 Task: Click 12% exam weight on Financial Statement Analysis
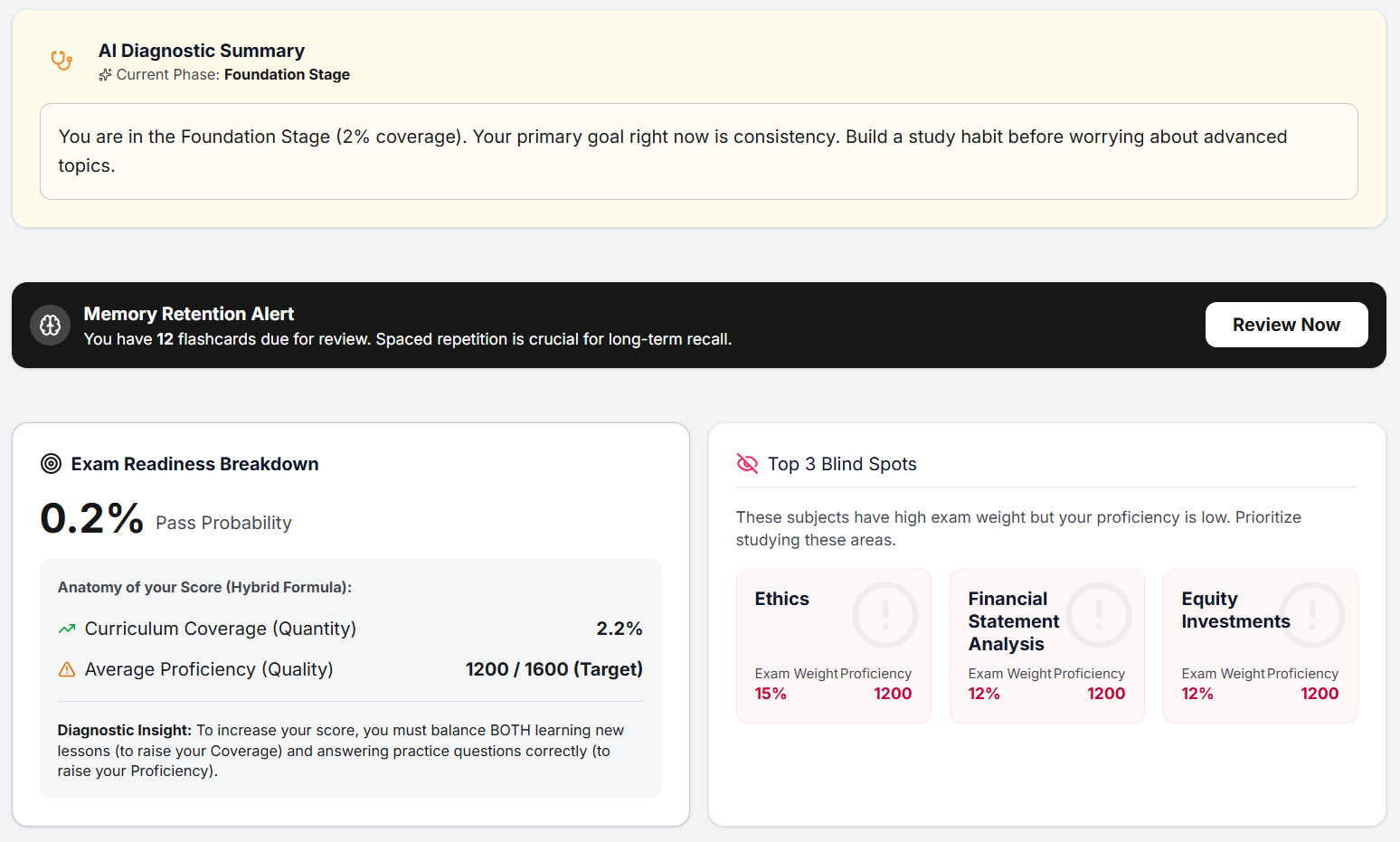(984, 694)
